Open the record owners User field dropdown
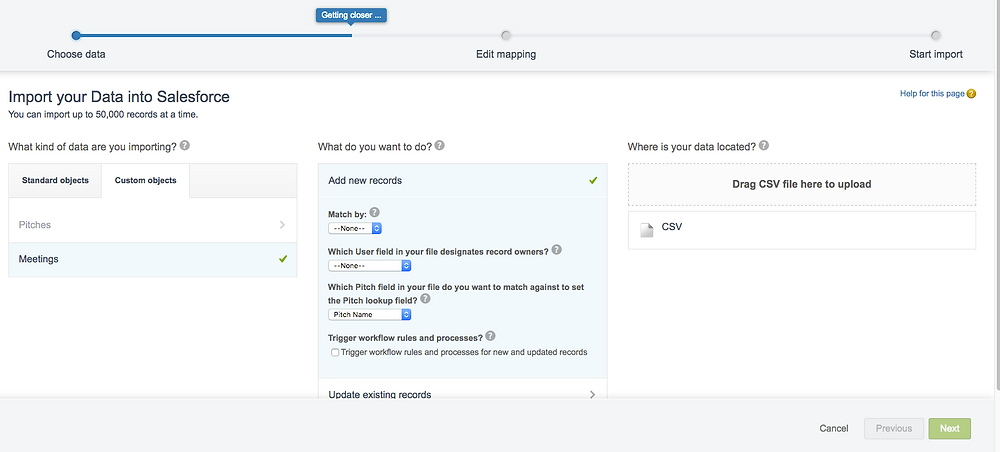The width and height of the screenshot is (1000, 452). [369, 265]
